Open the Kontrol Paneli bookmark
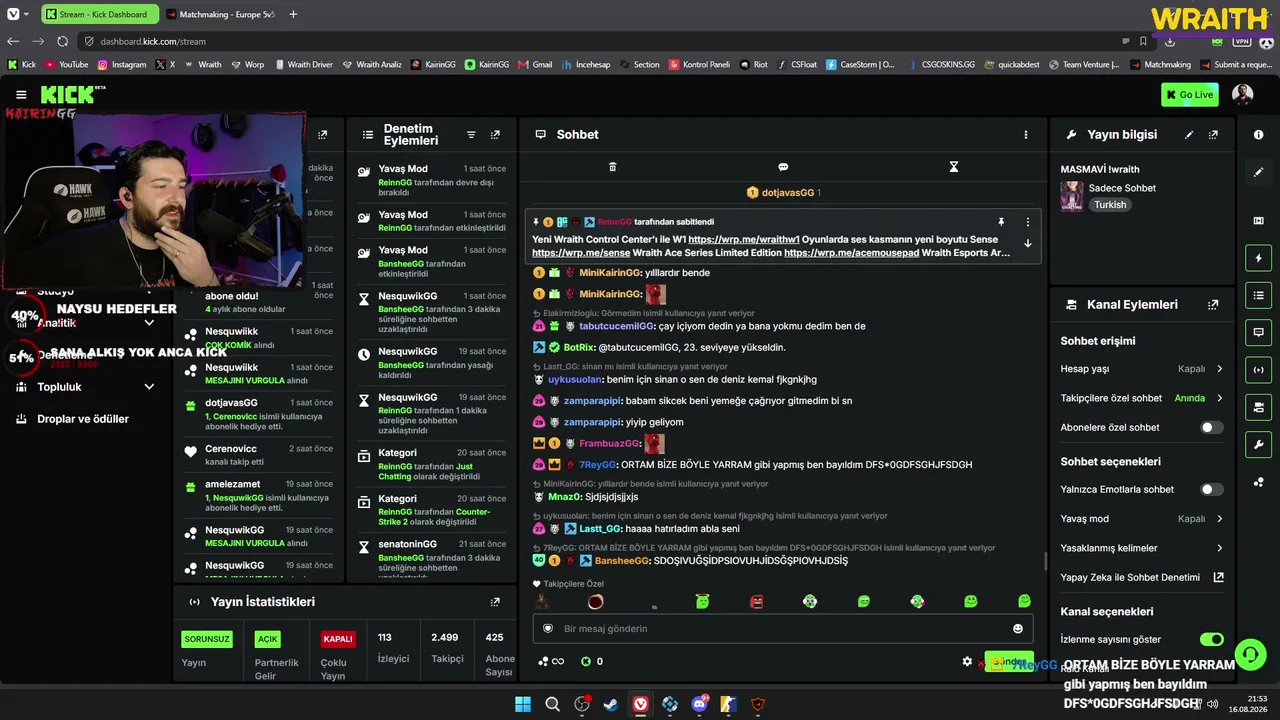 pyautogui.click(x=699, y=64)
